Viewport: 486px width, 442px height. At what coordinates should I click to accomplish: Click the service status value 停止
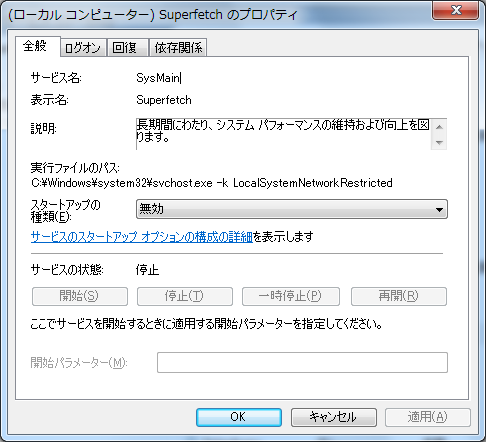tap(147, 270)
